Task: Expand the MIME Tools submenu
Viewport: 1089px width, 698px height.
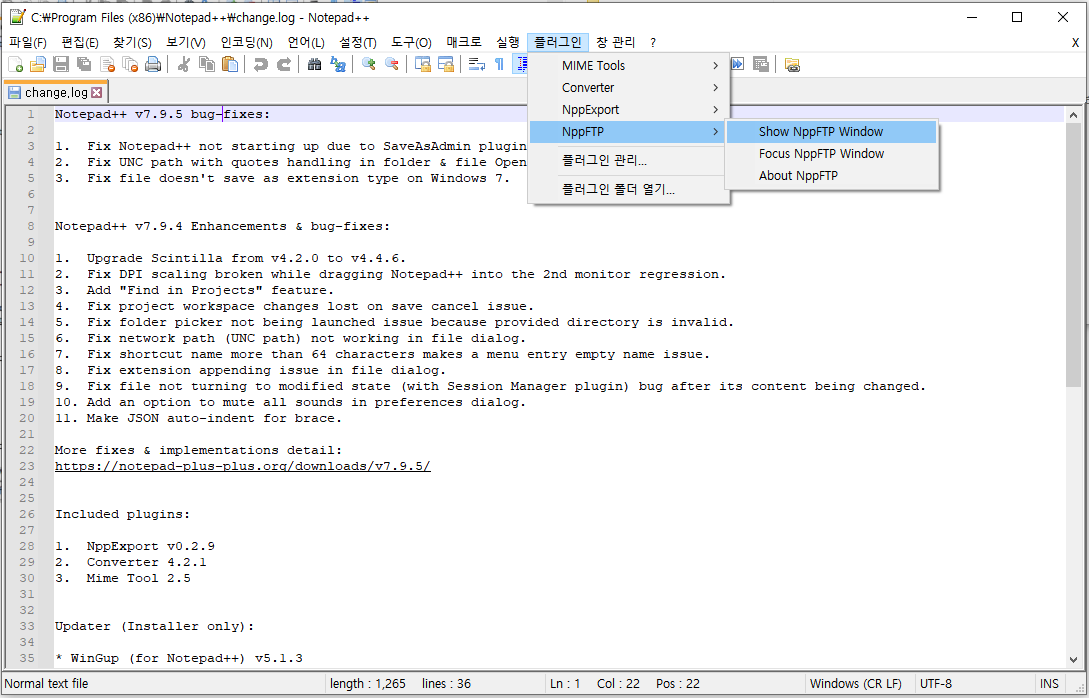Action: pyautogui.click(x=629, y=65)
